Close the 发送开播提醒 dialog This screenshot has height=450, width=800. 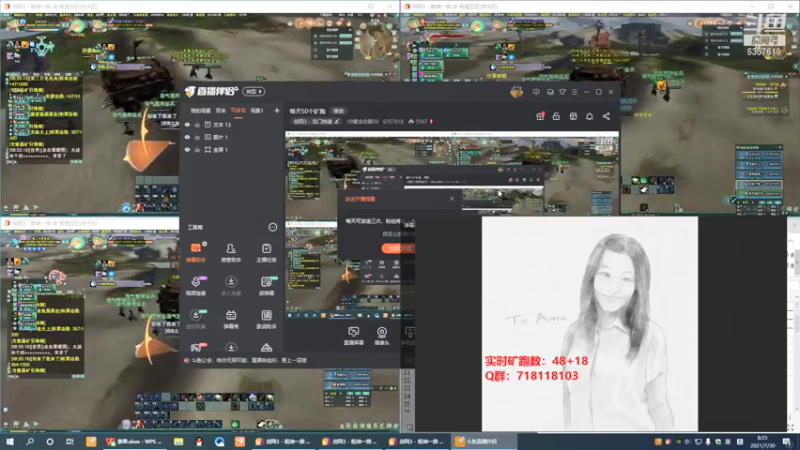452,198
